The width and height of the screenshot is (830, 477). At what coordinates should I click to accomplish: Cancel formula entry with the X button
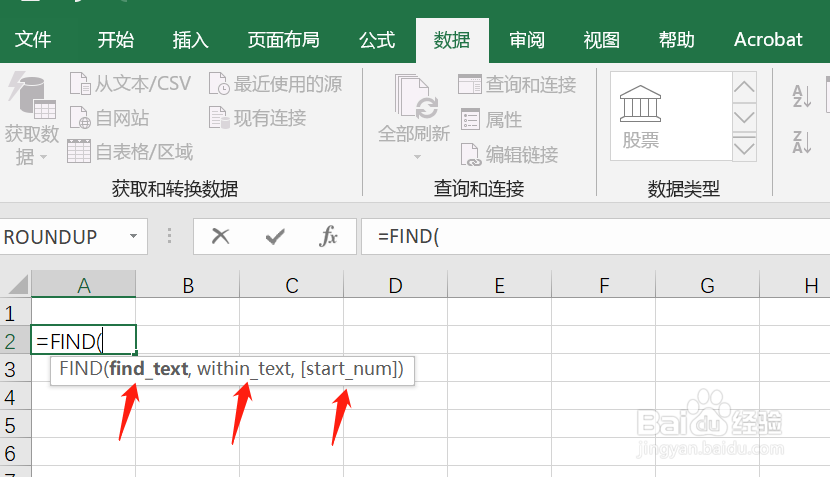coord(220,236)
